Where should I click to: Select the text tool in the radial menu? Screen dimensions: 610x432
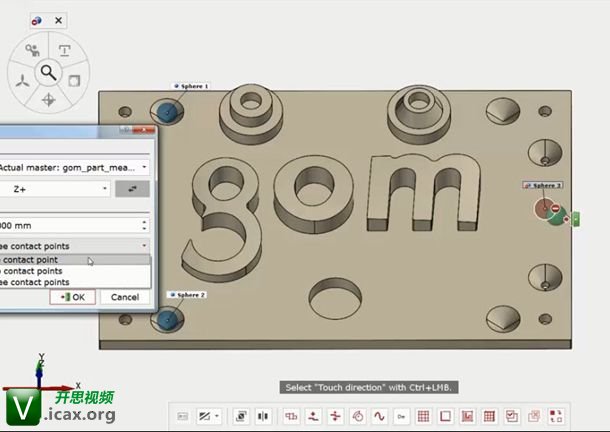64,50
